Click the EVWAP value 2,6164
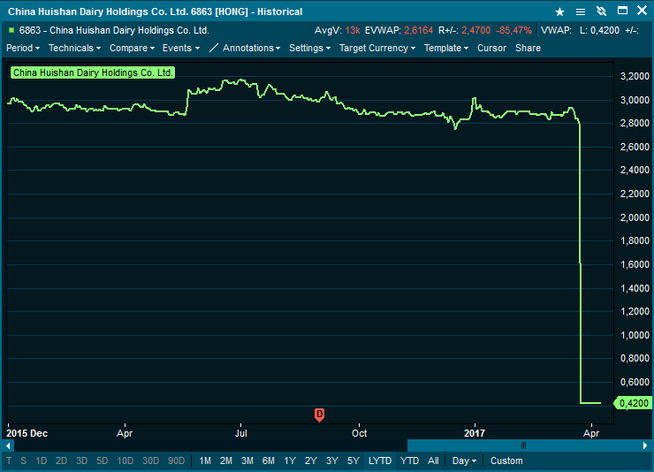Screen dimensions: 654x472 pyautogui.click(x=418, y=30)
